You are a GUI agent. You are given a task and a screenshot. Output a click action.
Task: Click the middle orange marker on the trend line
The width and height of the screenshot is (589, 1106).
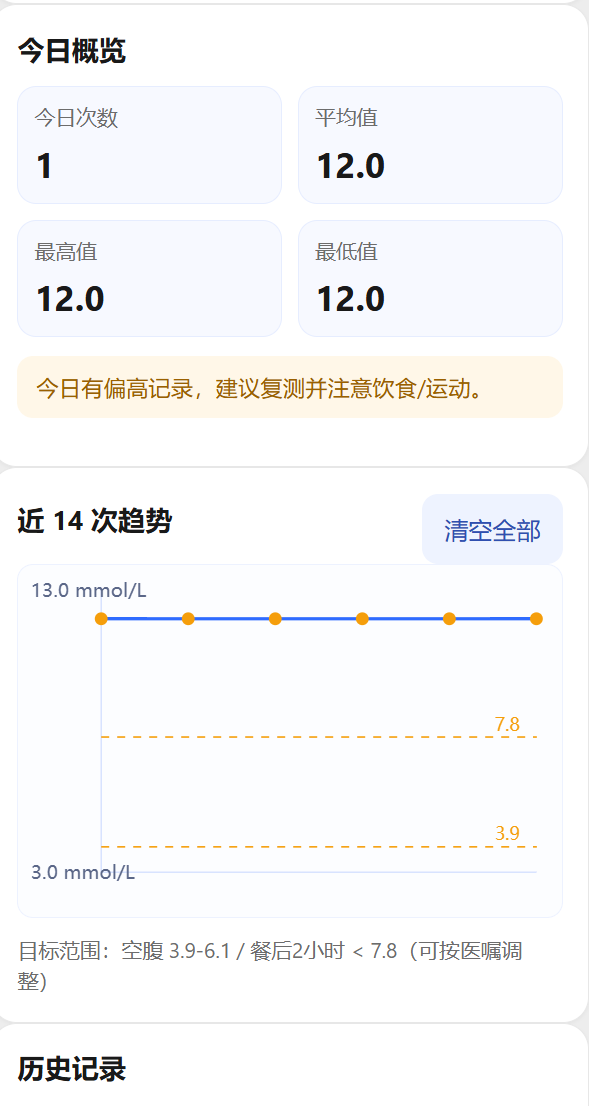coord(275,619)
